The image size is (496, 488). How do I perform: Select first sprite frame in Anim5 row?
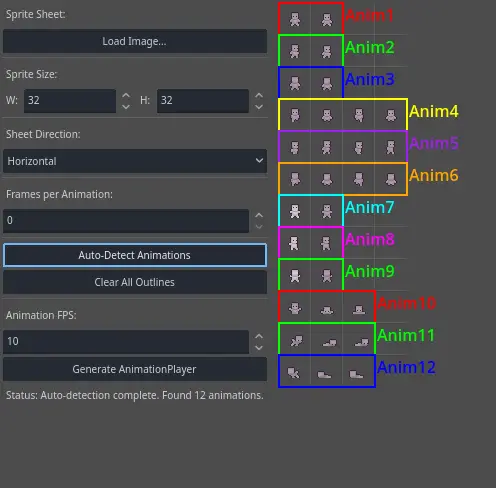click(295, 147)
